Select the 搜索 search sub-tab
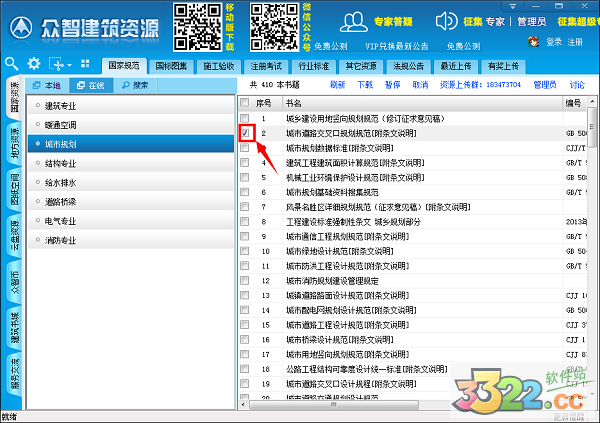Screen dimensions: 600x423 [x=135, y=85]
